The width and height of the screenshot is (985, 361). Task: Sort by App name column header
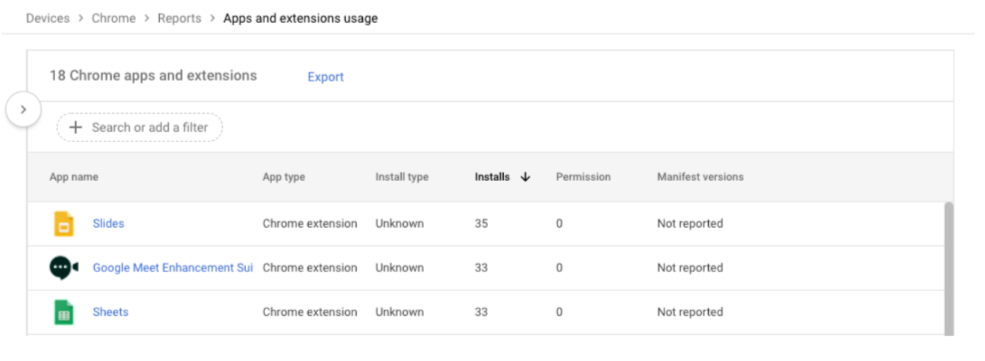(x=74, y=177)
